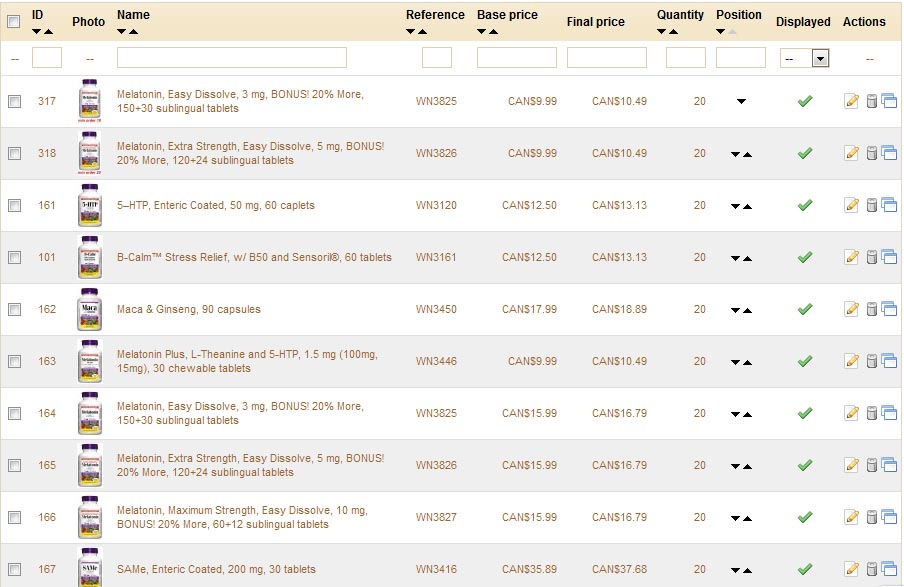The image size is (904, 587).
Task: Edit 5-HTP product 161 pencil icon
Action: tap(852, 205)
